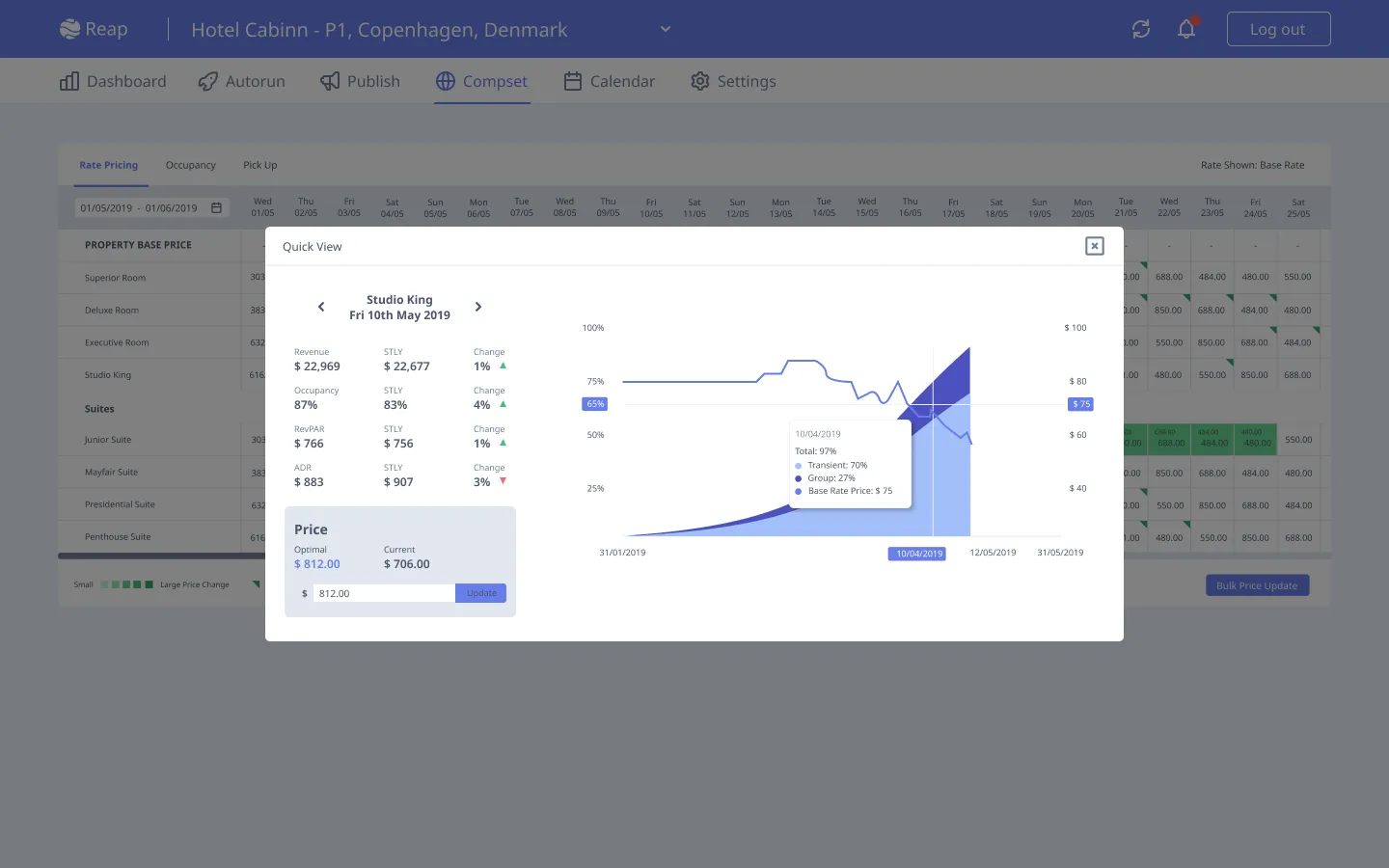Click the refresh sync icon in header
Image resolution: width=1389 pixels, height=868 pixels.
point(1140,29)
